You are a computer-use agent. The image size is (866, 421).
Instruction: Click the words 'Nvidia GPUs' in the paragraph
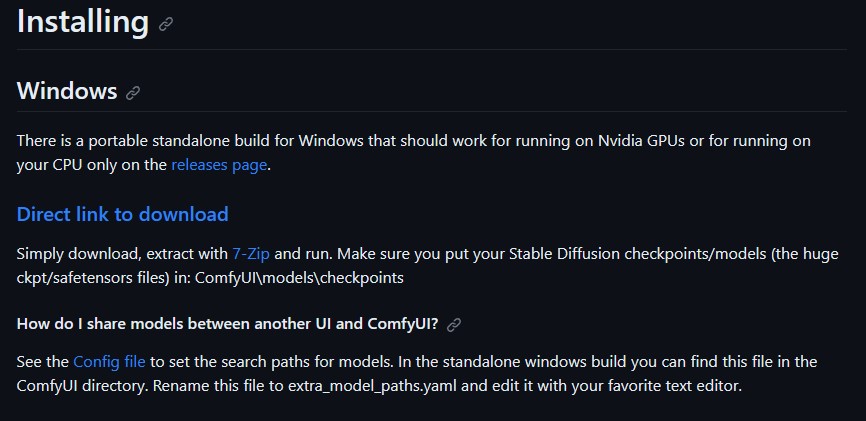pos(641,141)
